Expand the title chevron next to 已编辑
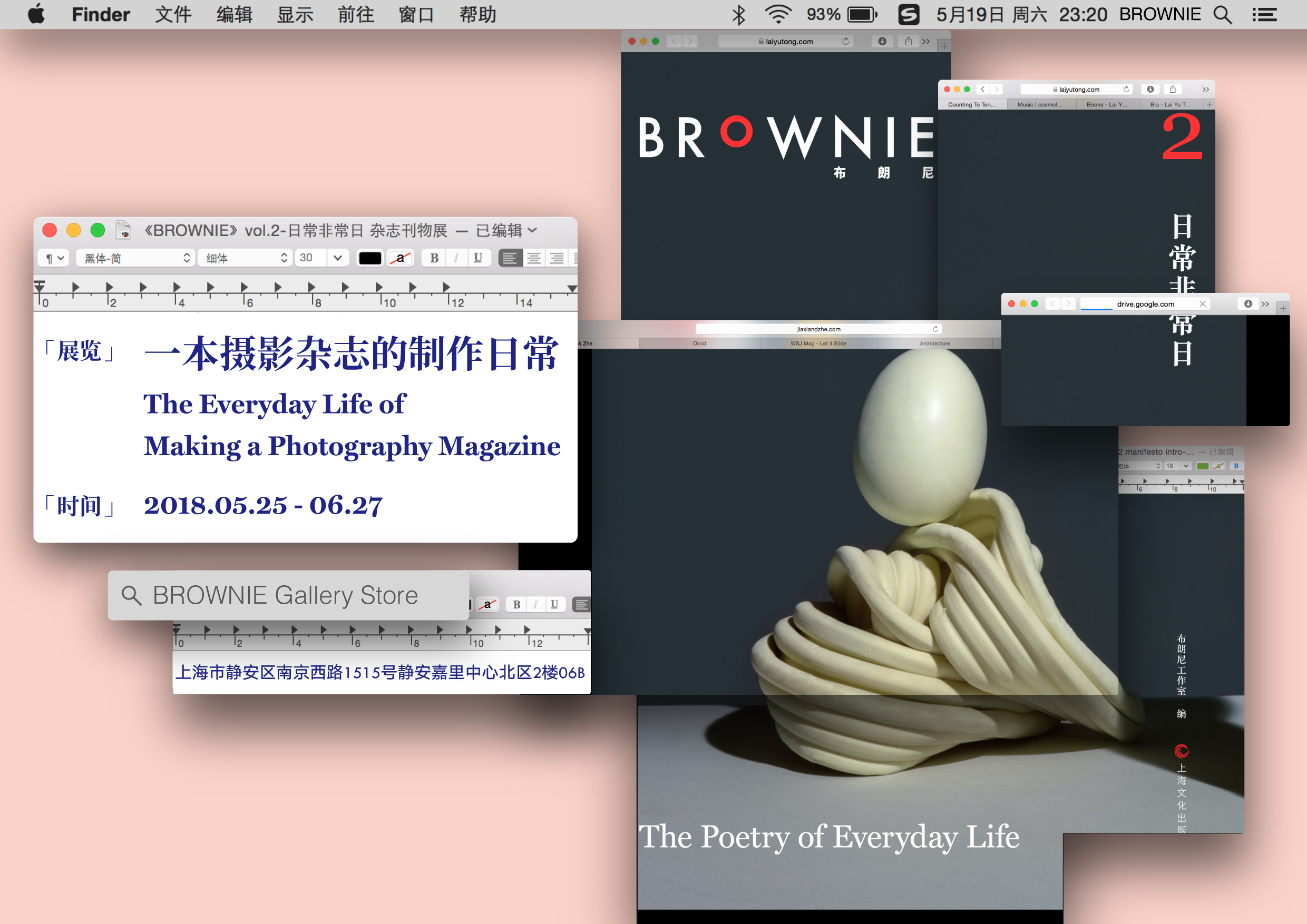1307x924 pixels. click(x=532, y=230)
